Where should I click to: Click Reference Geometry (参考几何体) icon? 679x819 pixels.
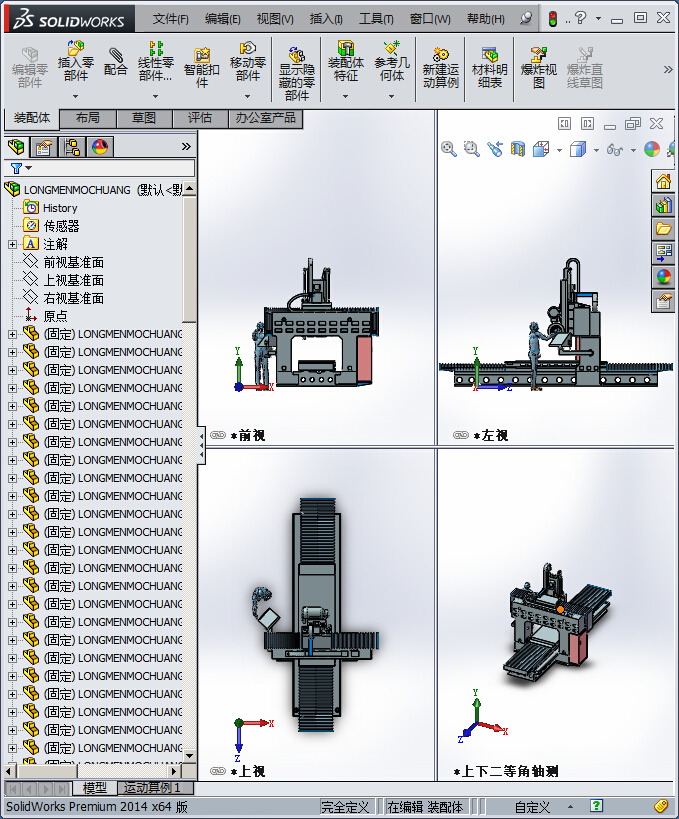[391, 48]
